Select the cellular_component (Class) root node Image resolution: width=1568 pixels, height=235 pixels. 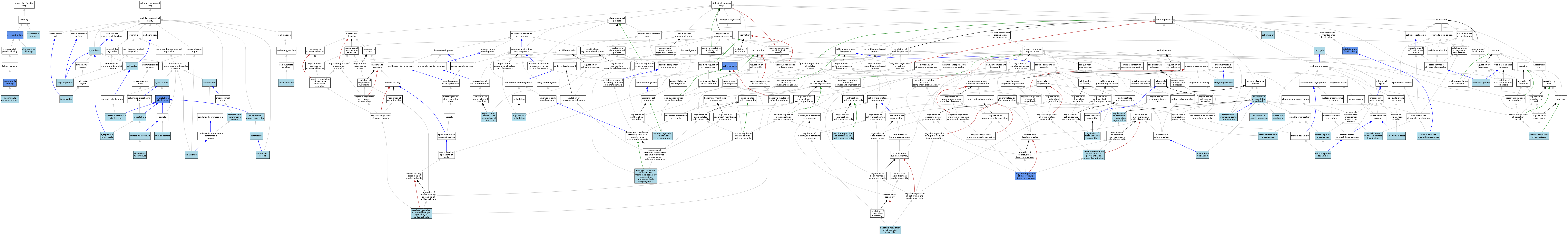click(150, 4)
